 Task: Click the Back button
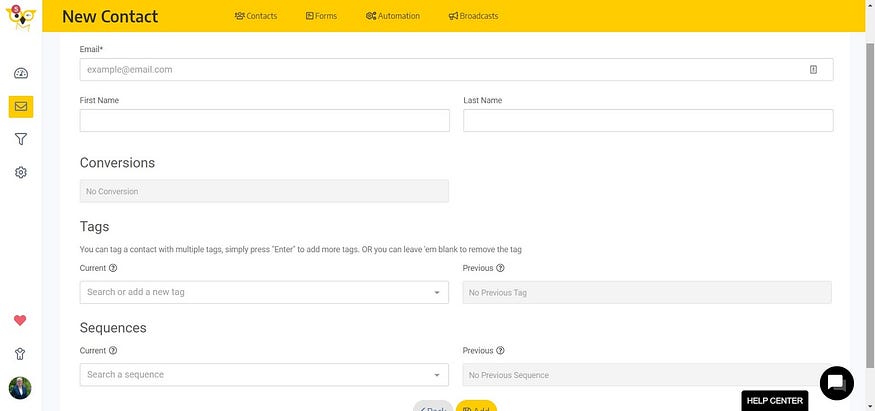point(433,406)
